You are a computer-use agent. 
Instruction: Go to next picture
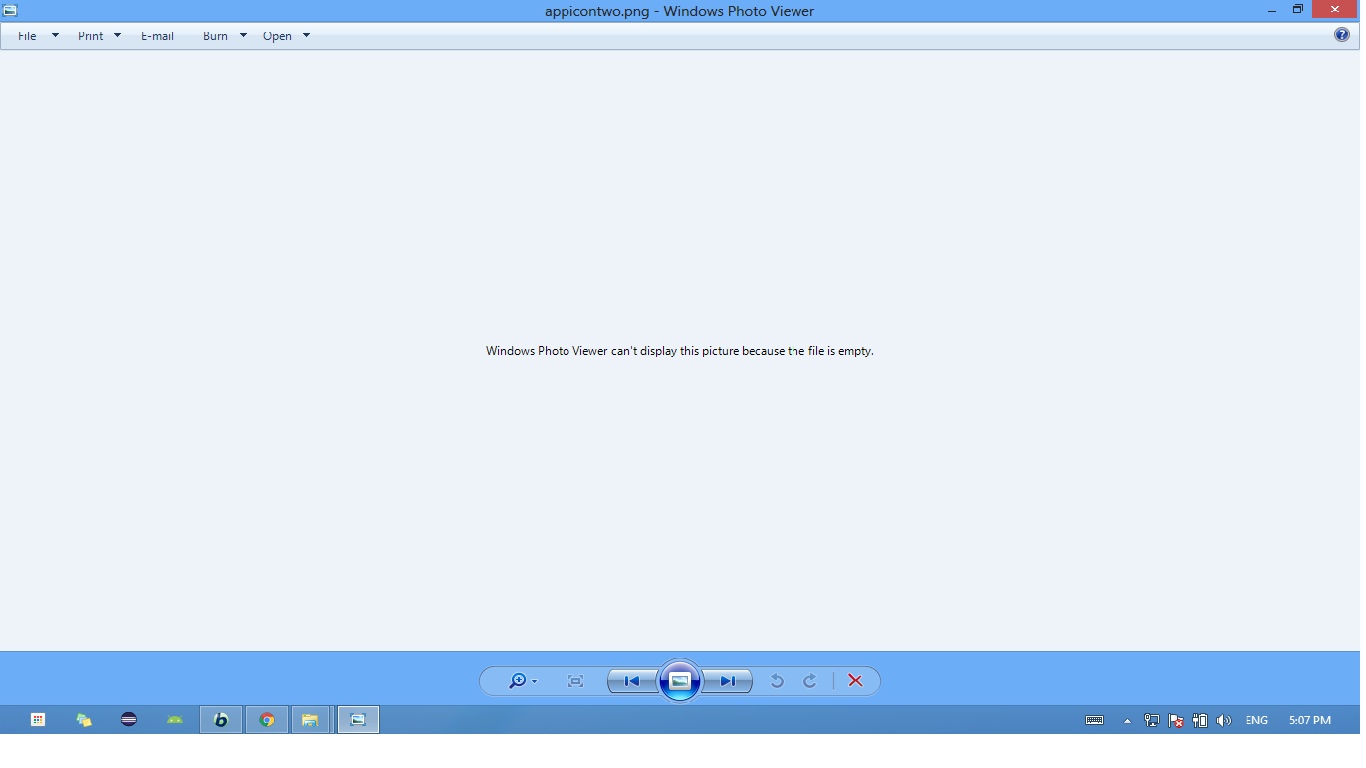tap(728, 681)
